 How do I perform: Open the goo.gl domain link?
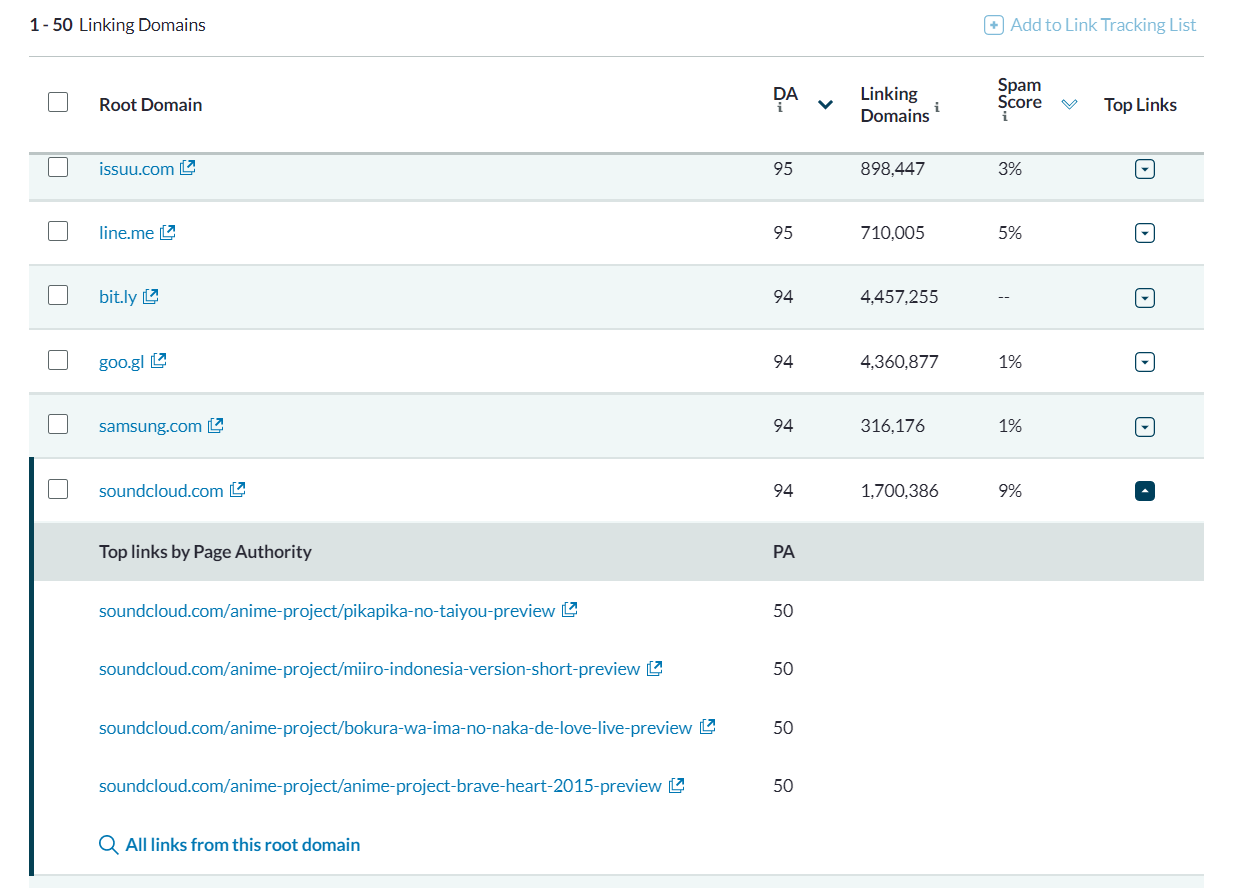click(121, 361)
